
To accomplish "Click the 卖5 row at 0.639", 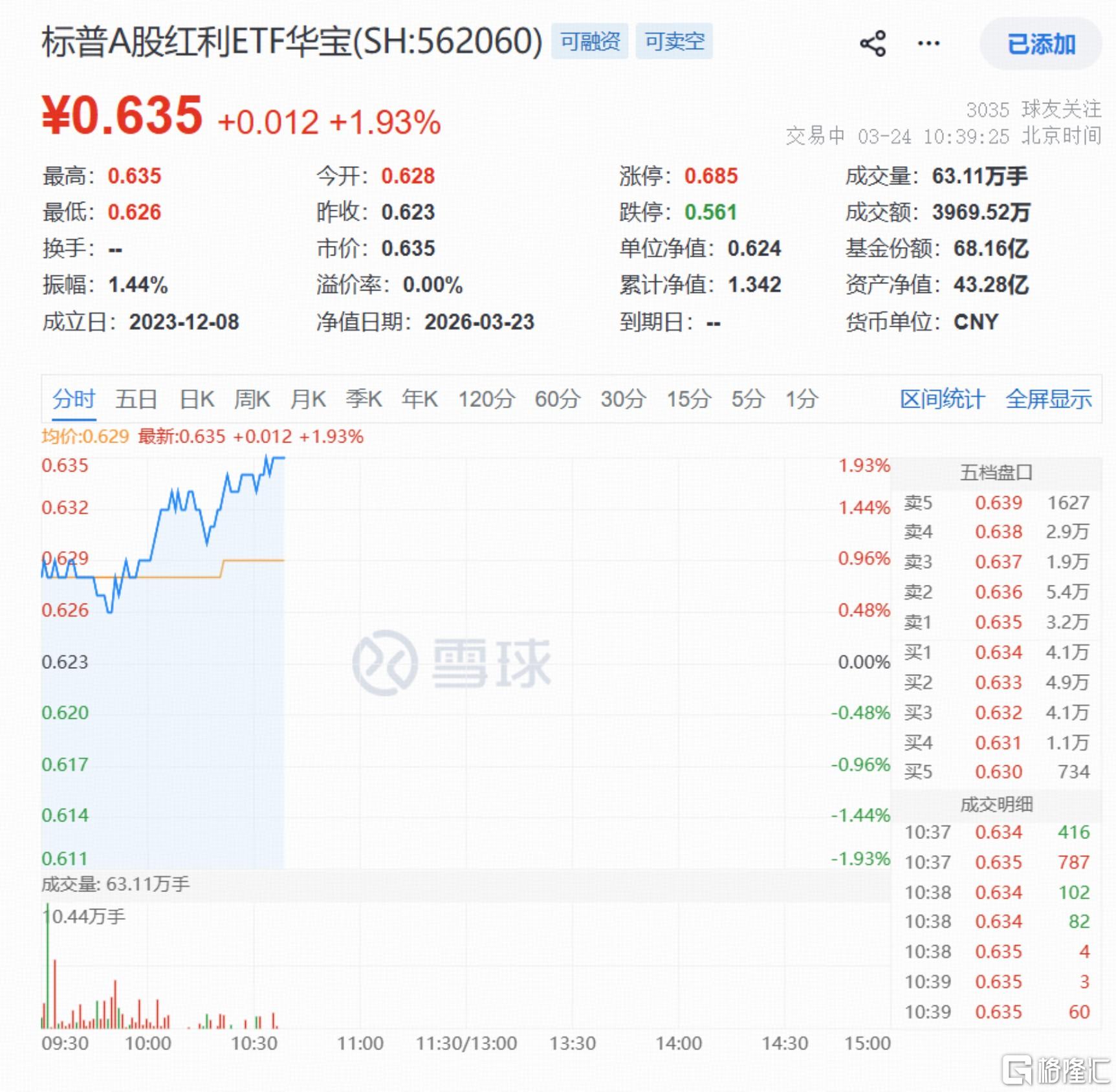I will (996, 503).
